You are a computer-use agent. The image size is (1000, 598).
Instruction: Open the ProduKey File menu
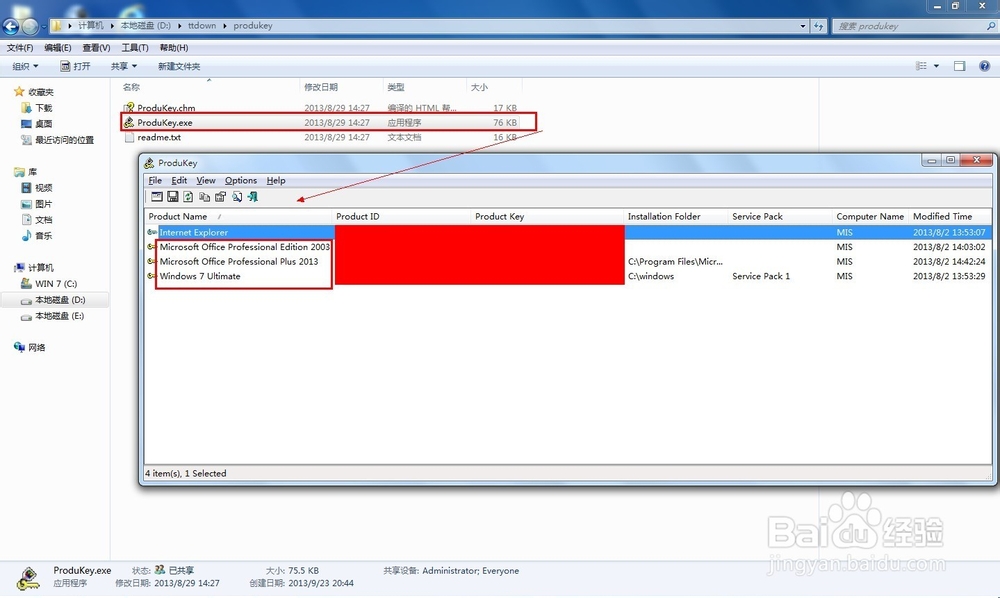pyautogui.click(x=155, y=180)
